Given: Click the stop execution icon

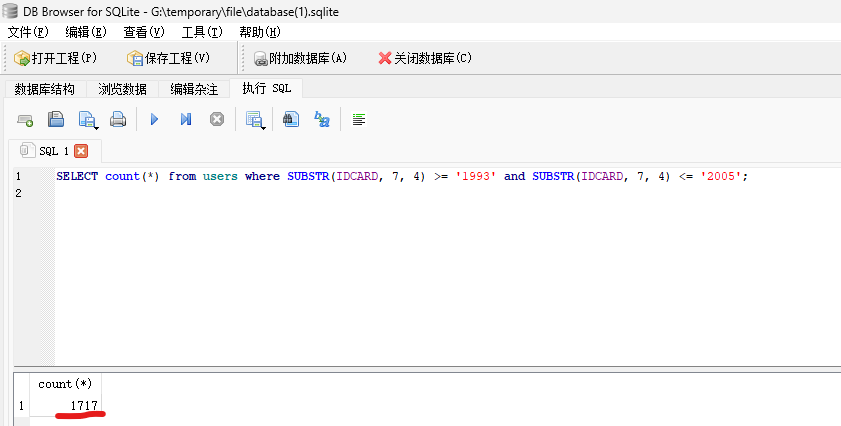Looking at the screenshot, I should tap(217, 119).
